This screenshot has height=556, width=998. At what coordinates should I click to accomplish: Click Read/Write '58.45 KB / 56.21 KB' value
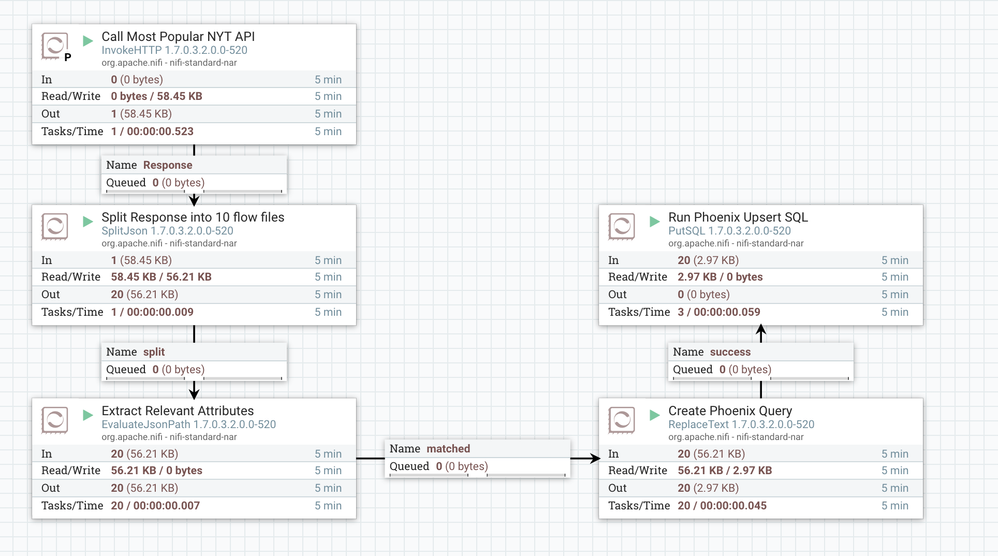tap(161, 277)
